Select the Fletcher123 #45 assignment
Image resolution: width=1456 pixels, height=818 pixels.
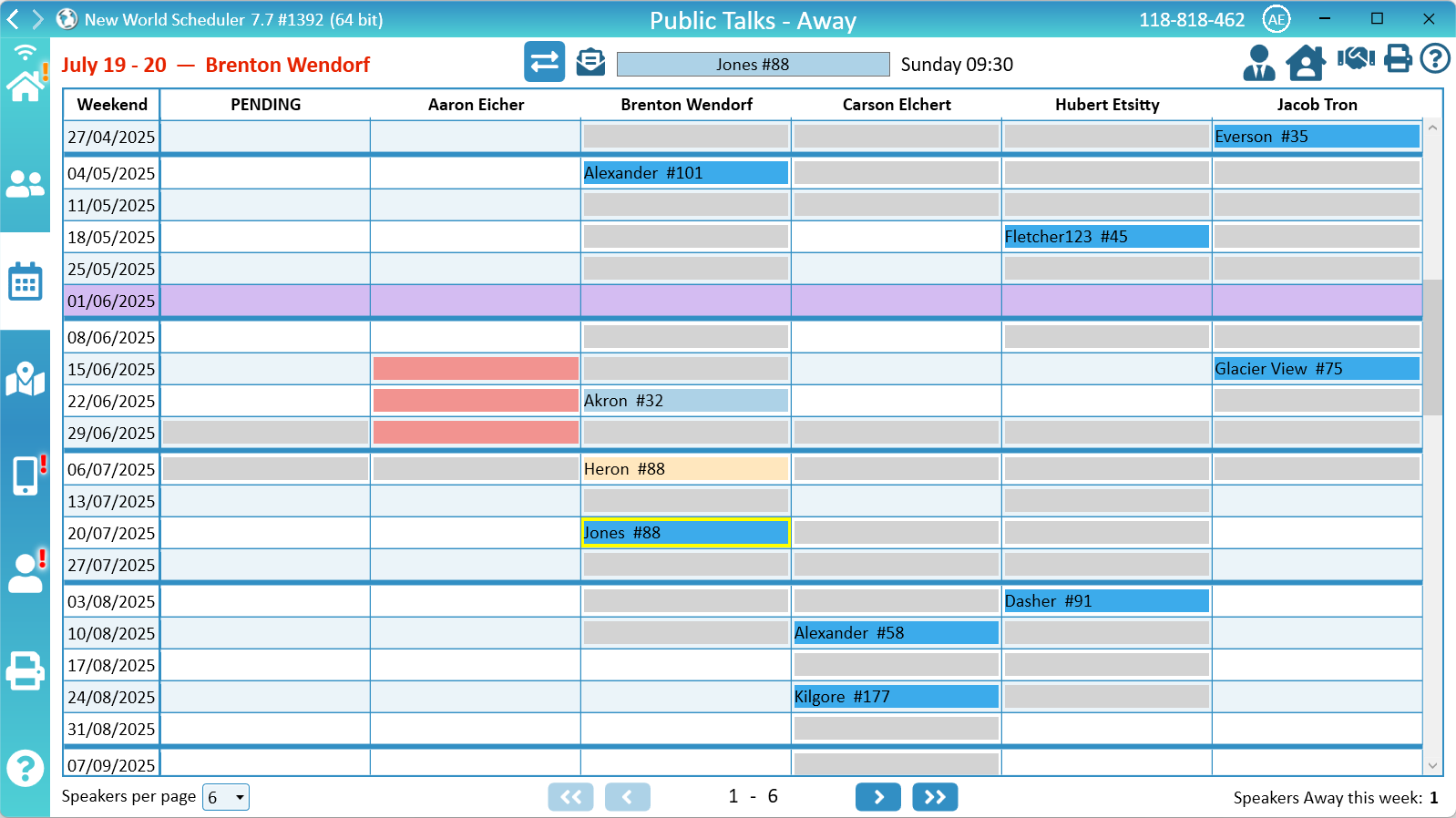[1106, 237]
